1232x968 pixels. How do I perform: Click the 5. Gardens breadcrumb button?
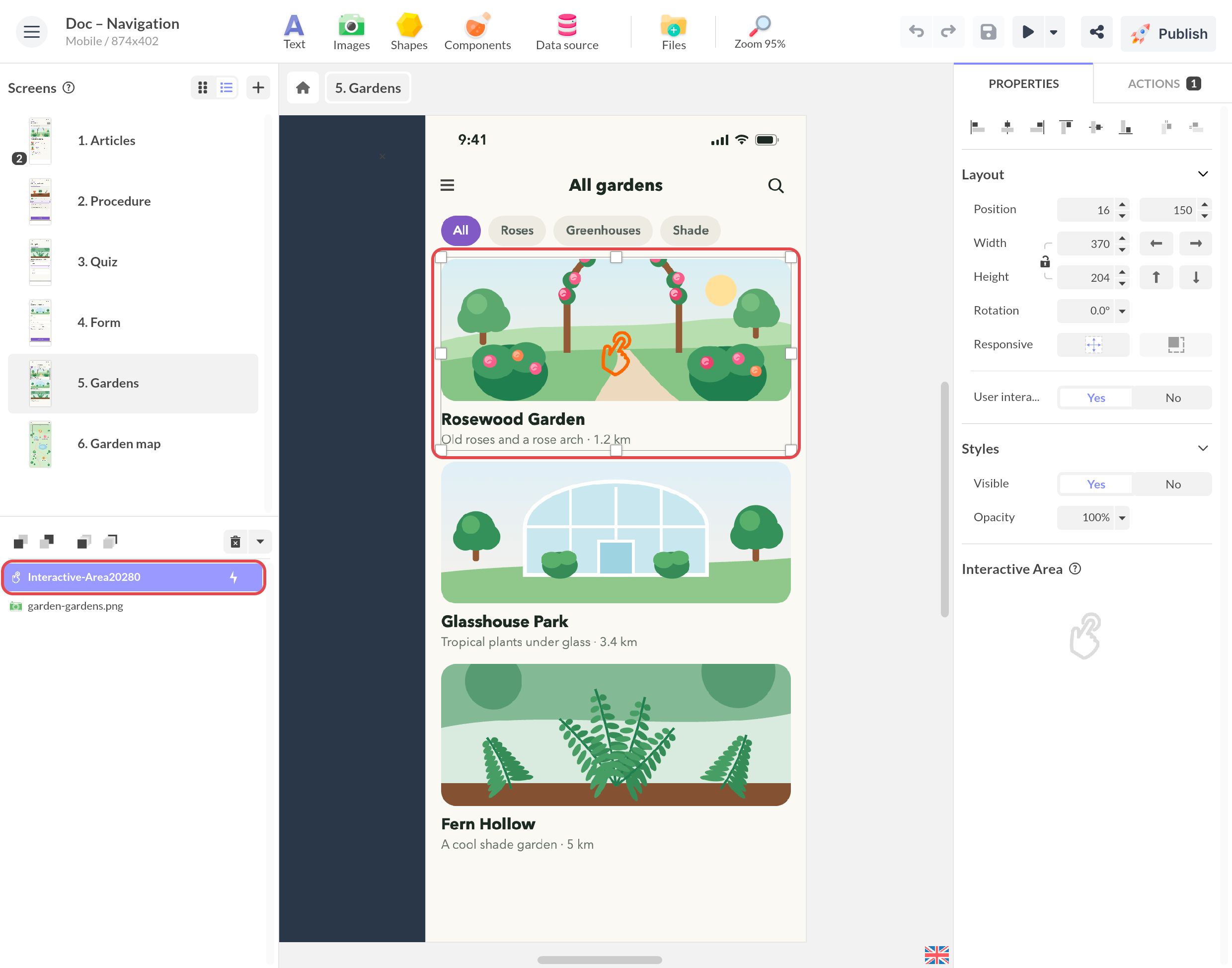click(x=368, y=88)
